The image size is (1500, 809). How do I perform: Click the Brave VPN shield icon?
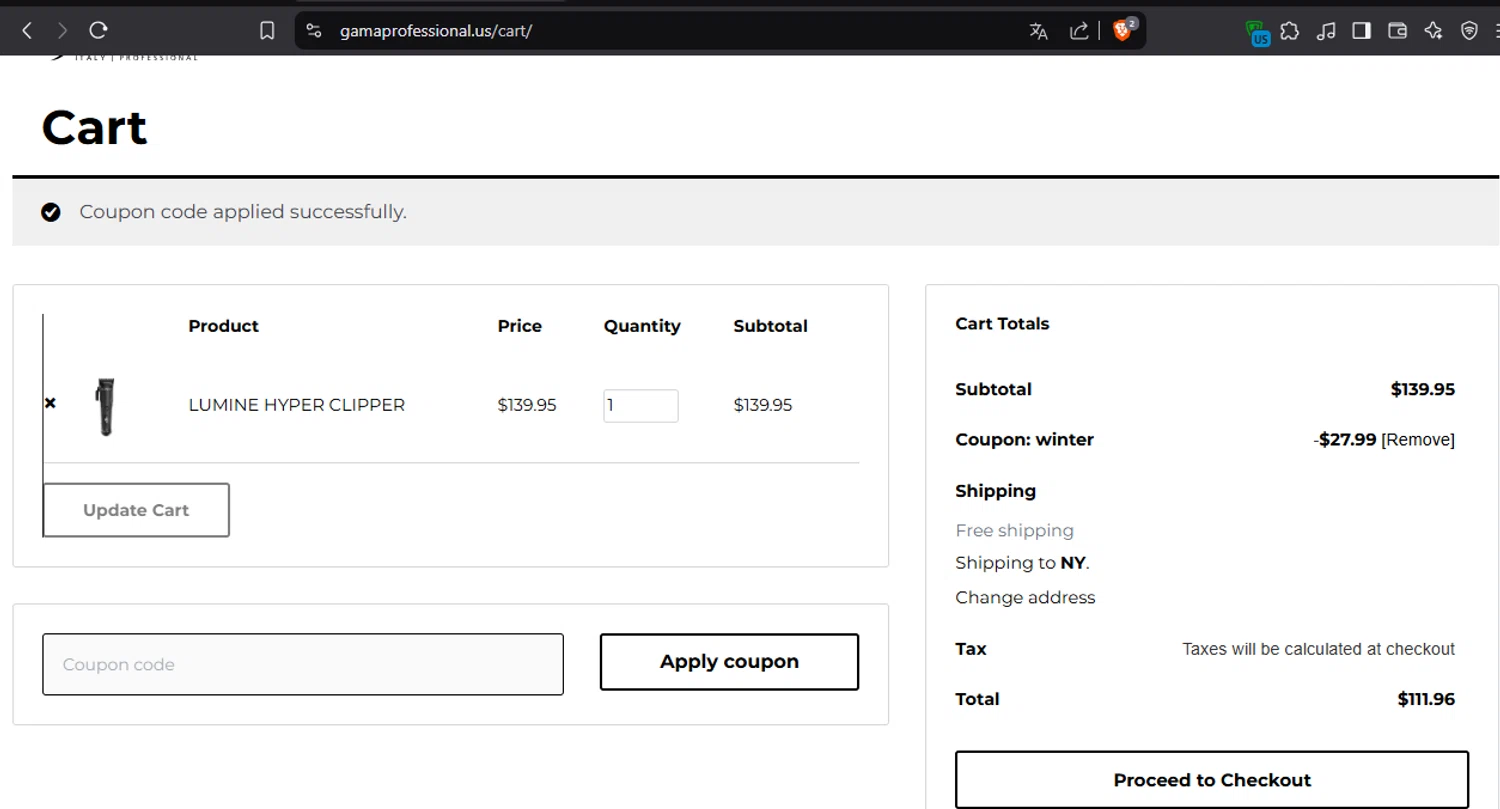1469,31
